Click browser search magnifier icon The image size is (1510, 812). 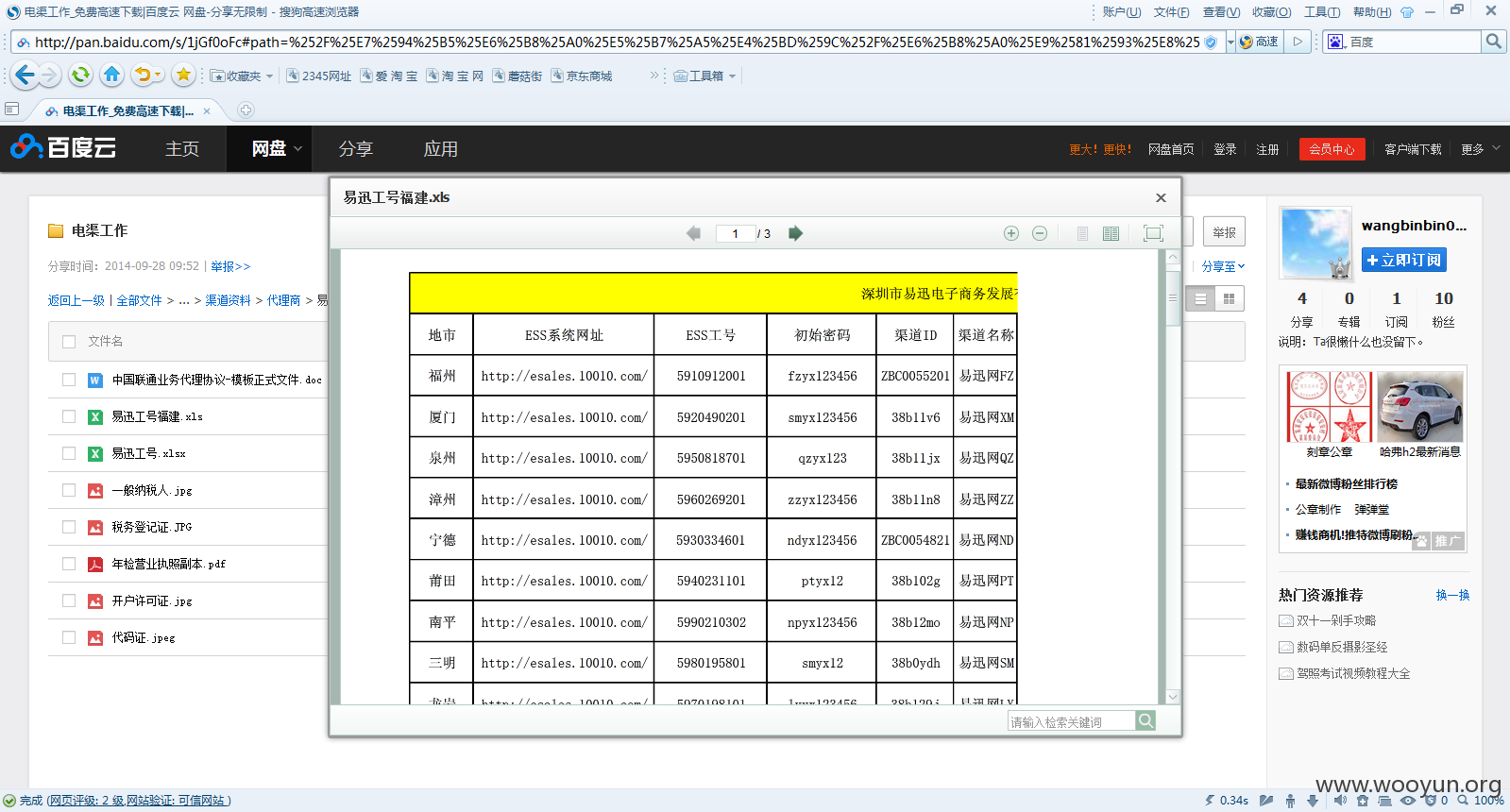click(1493, 42)
